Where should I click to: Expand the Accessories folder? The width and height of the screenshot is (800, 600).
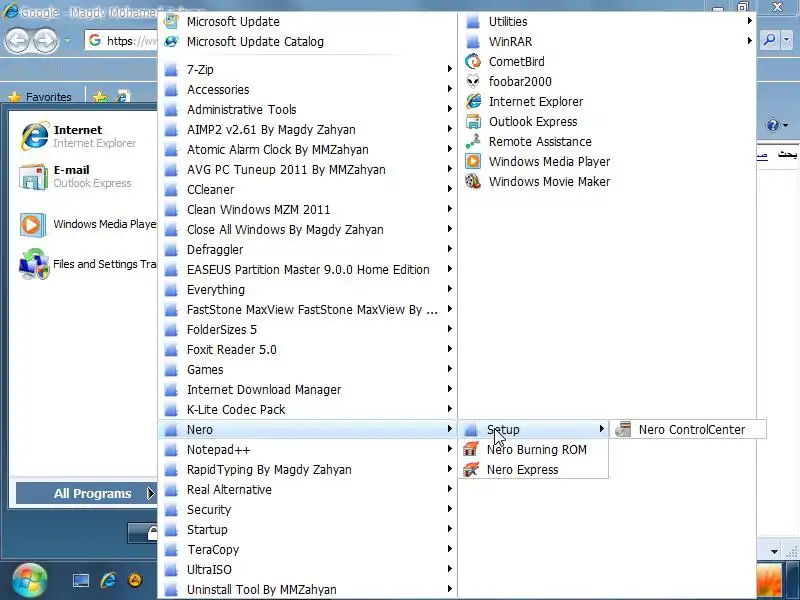tap(308, 89)
